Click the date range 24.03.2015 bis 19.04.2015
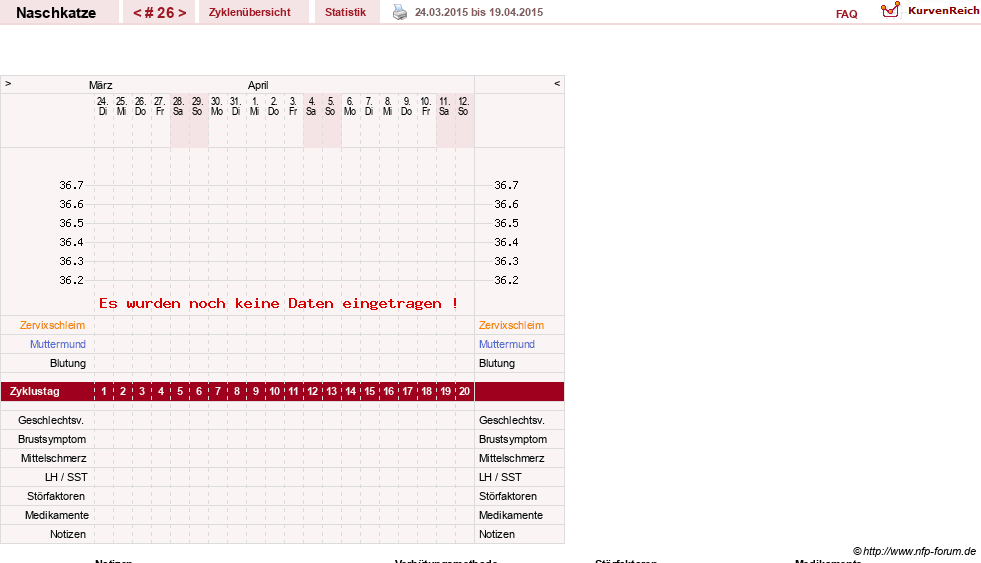The height and width of the screenshot is (563, 981). (479, 12)
